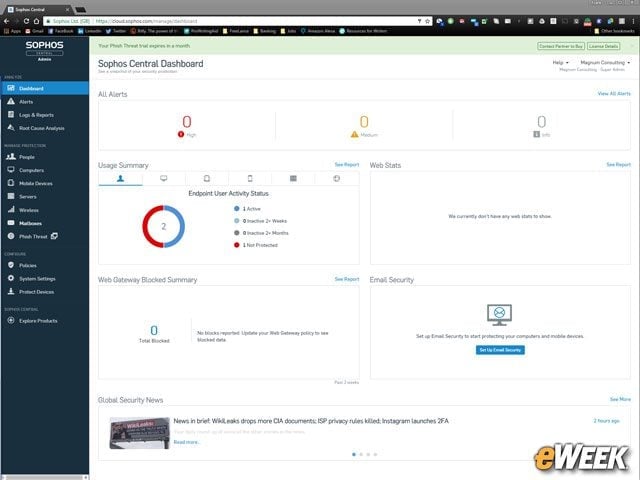Click See Report for Web Gateway Blocked Summary

tap(347, 279)
